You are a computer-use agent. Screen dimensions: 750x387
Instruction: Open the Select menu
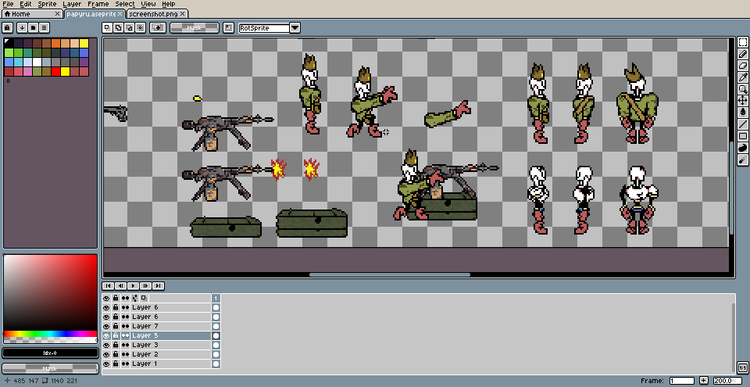point(124,4)
